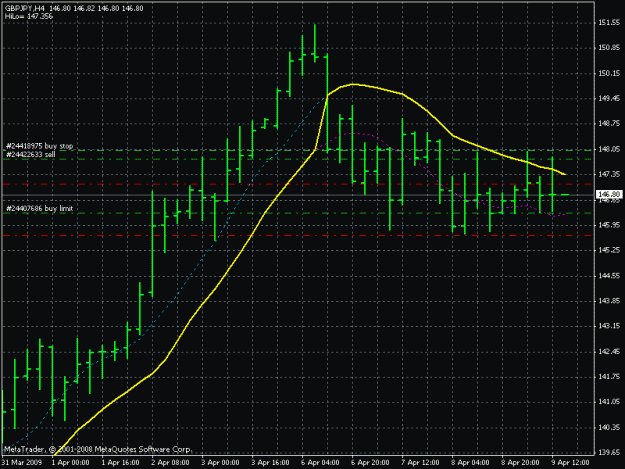Click the 1 Apr 16:00 time label
Viewport: 625px width, 469px height.
click(120, 463)
